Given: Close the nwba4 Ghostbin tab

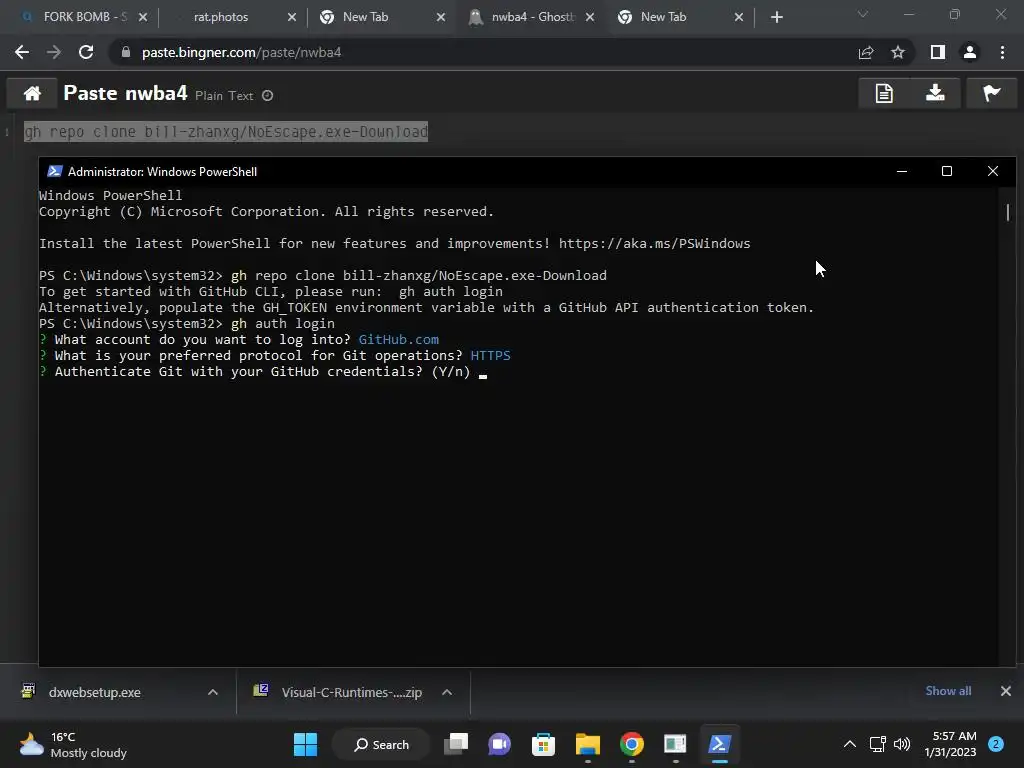Looking at the screenshot, I should (x=590, y=17).
